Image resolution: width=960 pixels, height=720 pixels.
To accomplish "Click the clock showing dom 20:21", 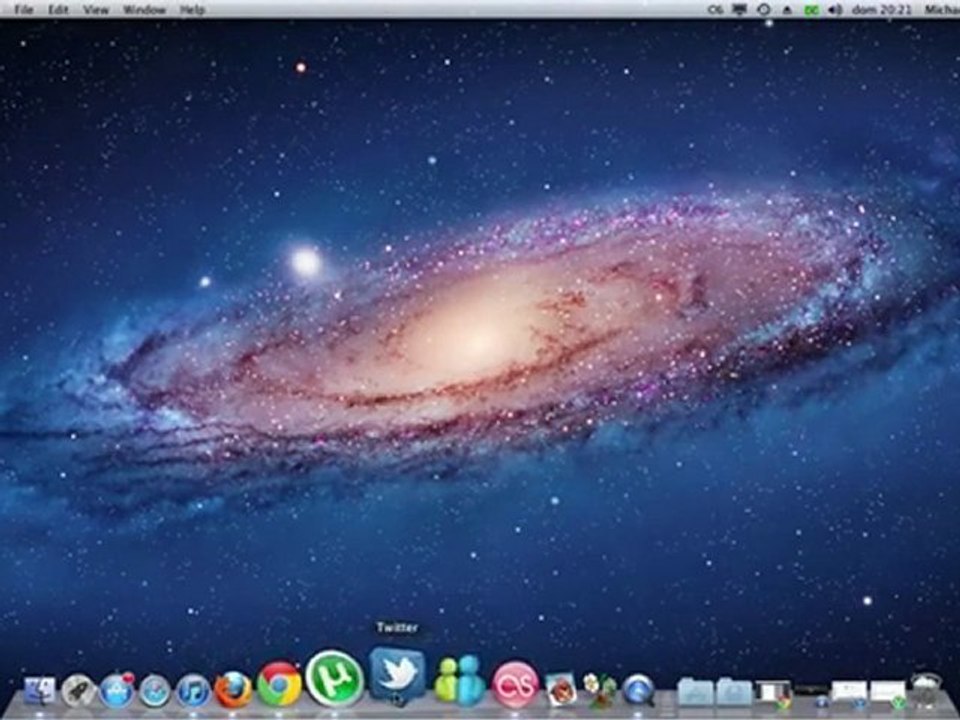I will 882,9.
